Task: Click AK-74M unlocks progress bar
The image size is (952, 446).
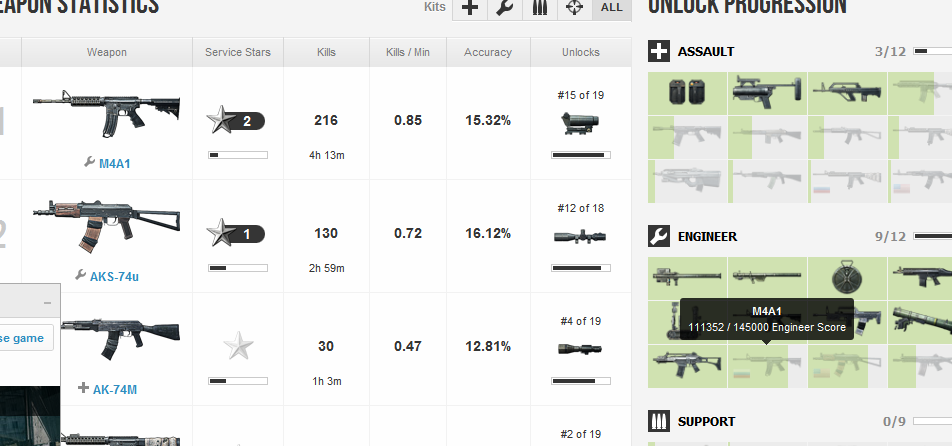Action: [581, 381]
